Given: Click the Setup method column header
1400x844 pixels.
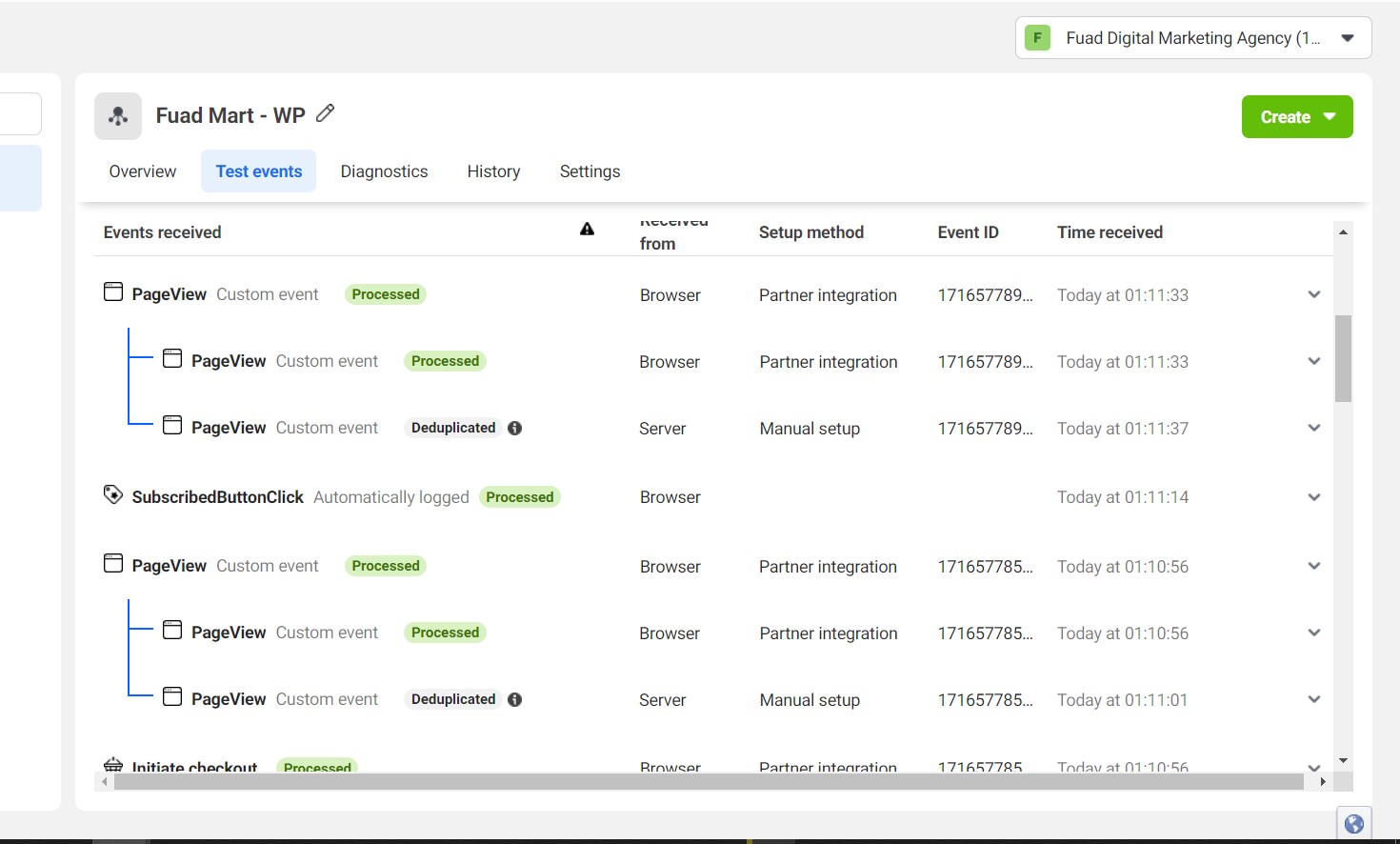Looking at the screenshot, I should coord(811,232).
